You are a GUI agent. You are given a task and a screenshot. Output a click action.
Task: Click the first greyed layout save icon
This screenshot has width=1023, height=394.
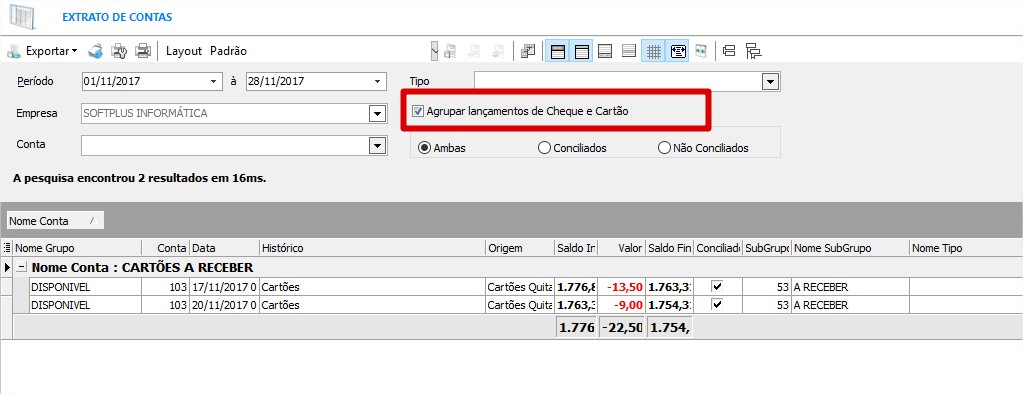coord(450,51)
